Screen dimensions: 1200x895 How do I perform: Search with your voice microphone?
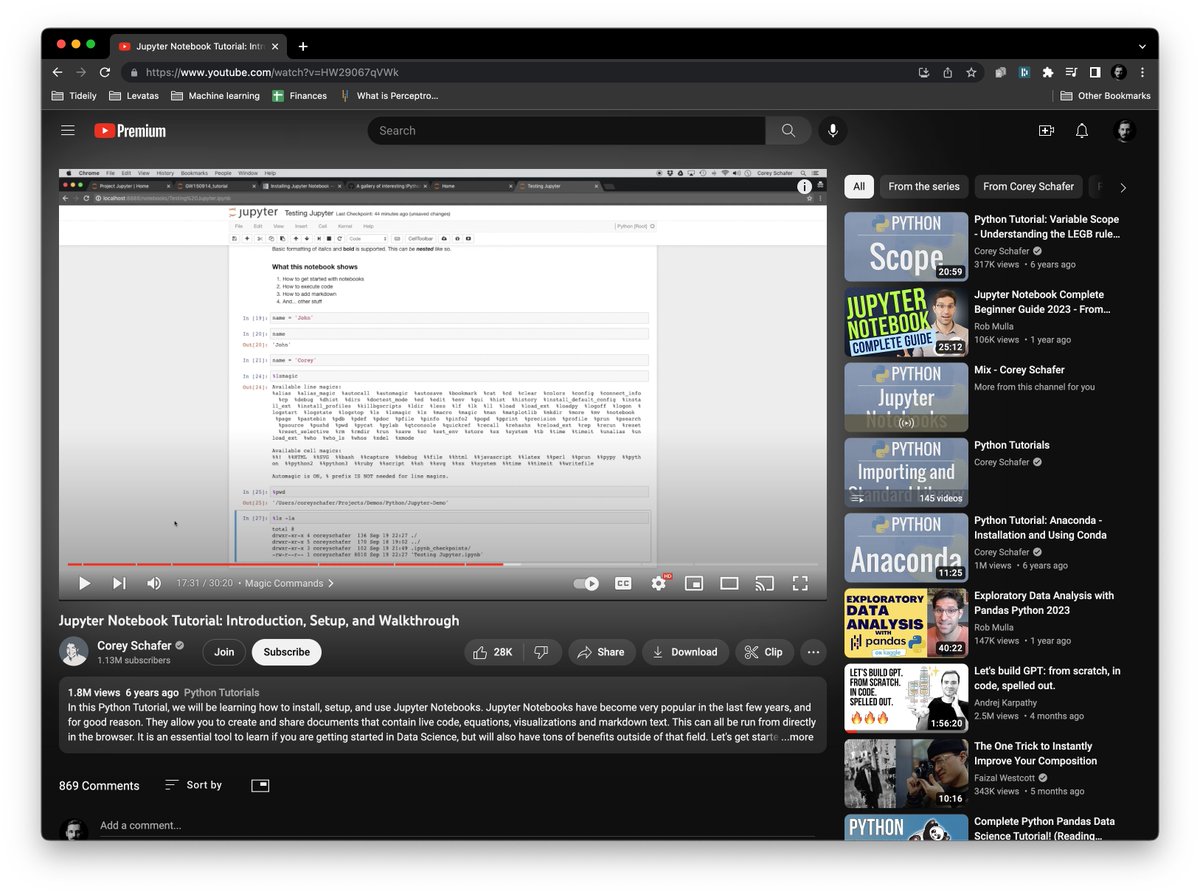[832, 131]
